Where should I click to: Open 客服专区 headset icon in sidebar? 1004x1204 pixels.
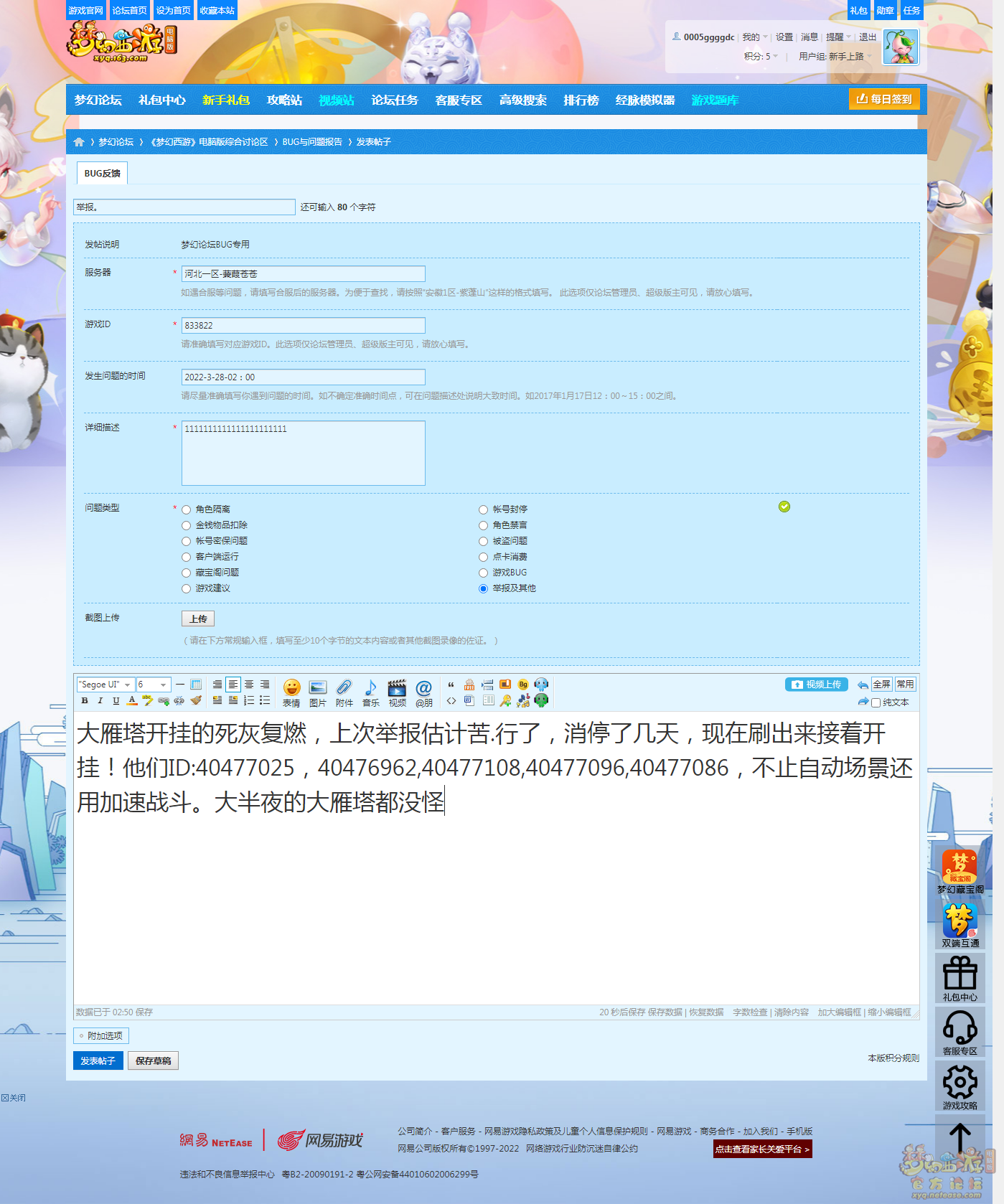960,1032
